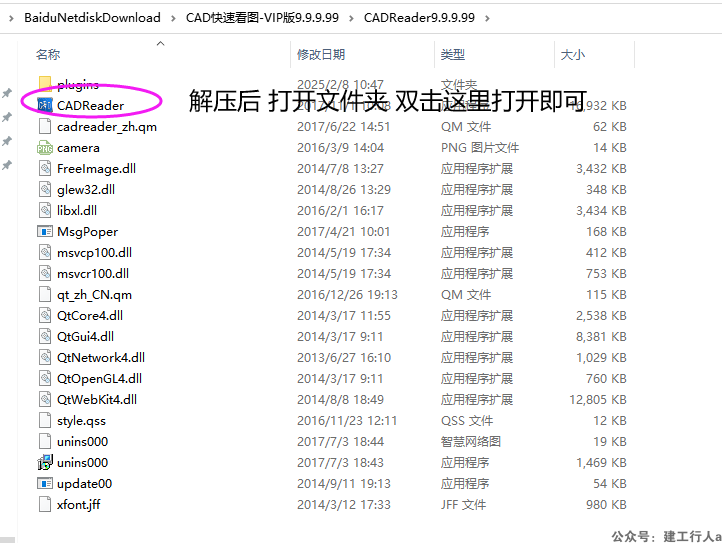This screenshot has width=722, height=543.
Task: Click the FreeImage.dll file icon
Action: [x=45, y=168]
